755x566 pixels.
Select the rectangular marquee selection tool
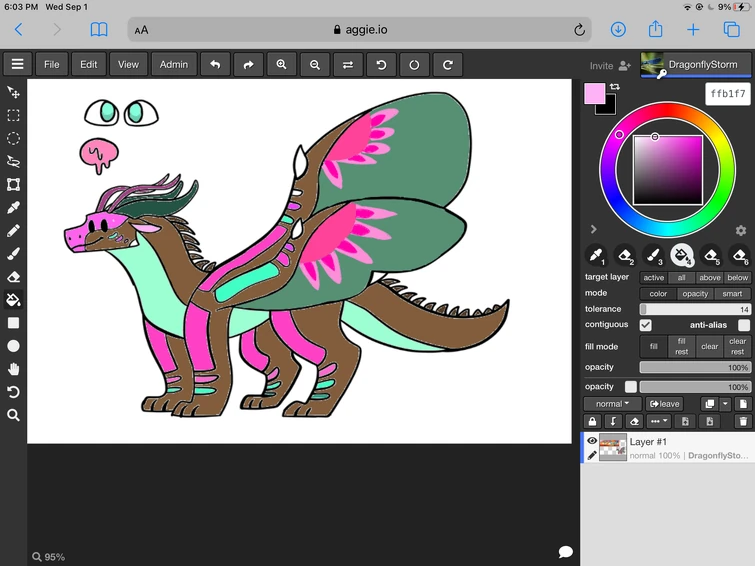[x=13, y=115]
